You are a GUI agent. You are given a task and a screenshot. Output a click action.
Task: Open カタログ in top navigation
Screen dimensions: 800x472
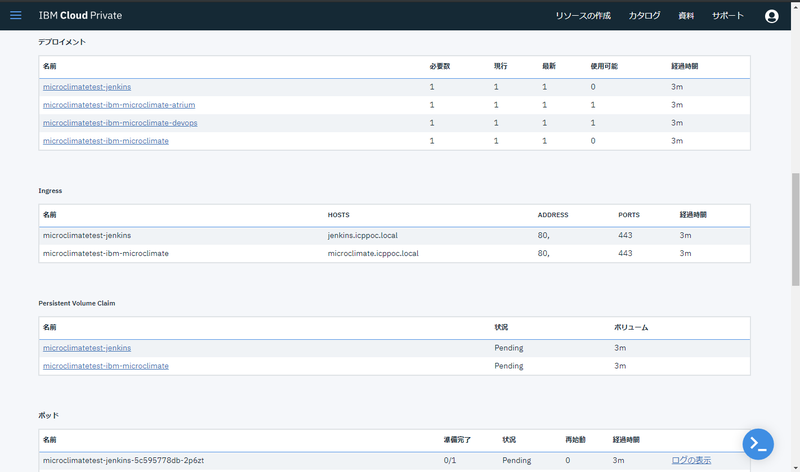pyautogui.click(x=644, y=16)
